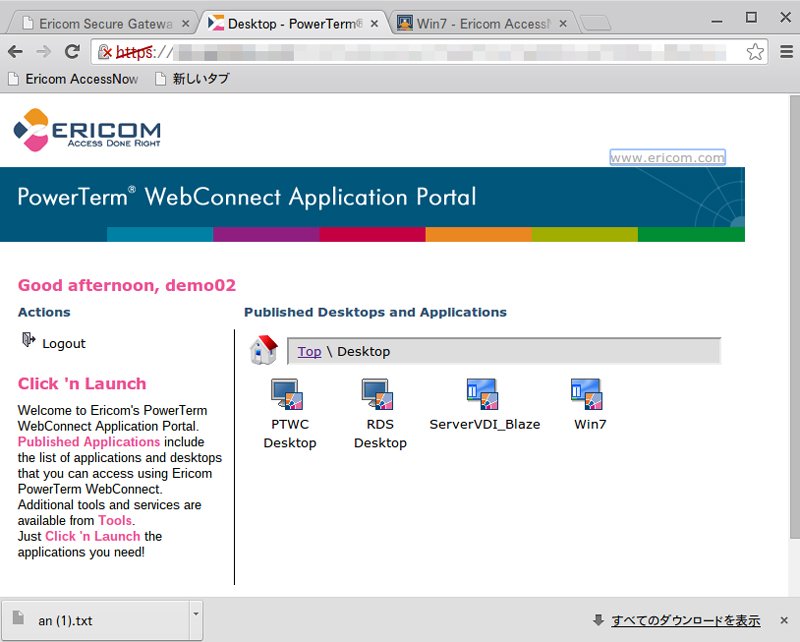
Task: Click the Logout text link
Action: [x=64, y=343]
